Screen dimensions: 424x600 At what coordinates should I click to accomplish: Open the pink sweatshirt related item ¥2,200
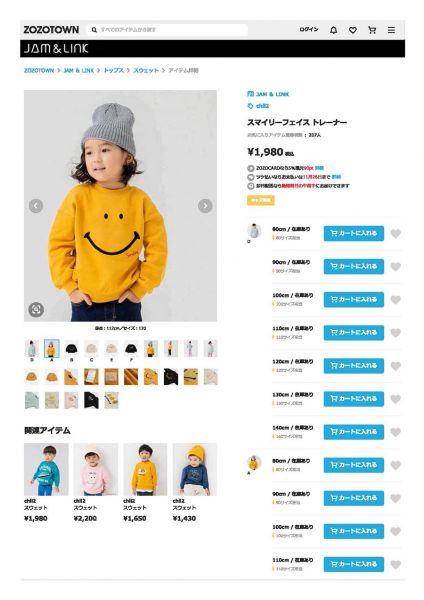pos(95,483)
